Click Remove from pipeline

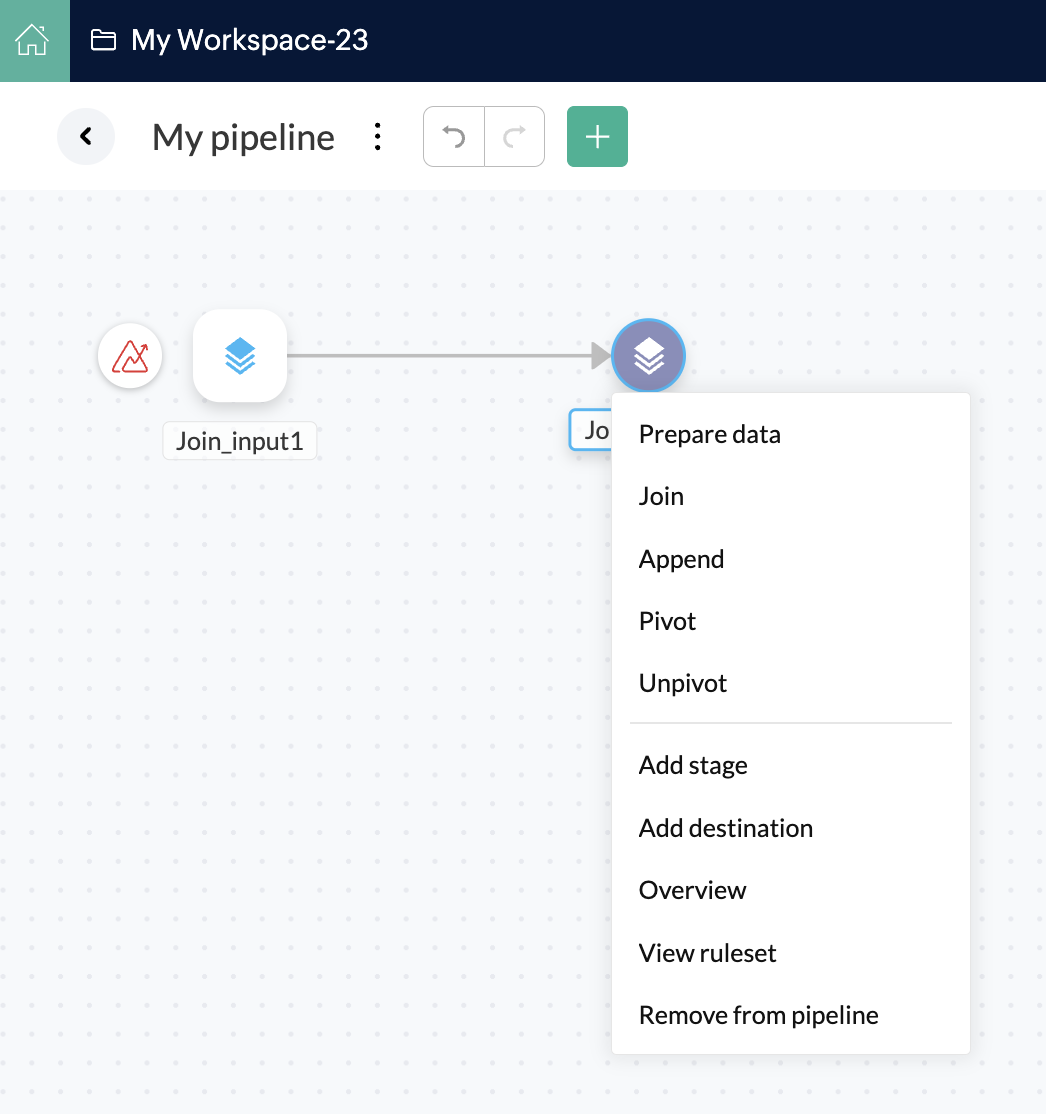(x=758, y=1015)
